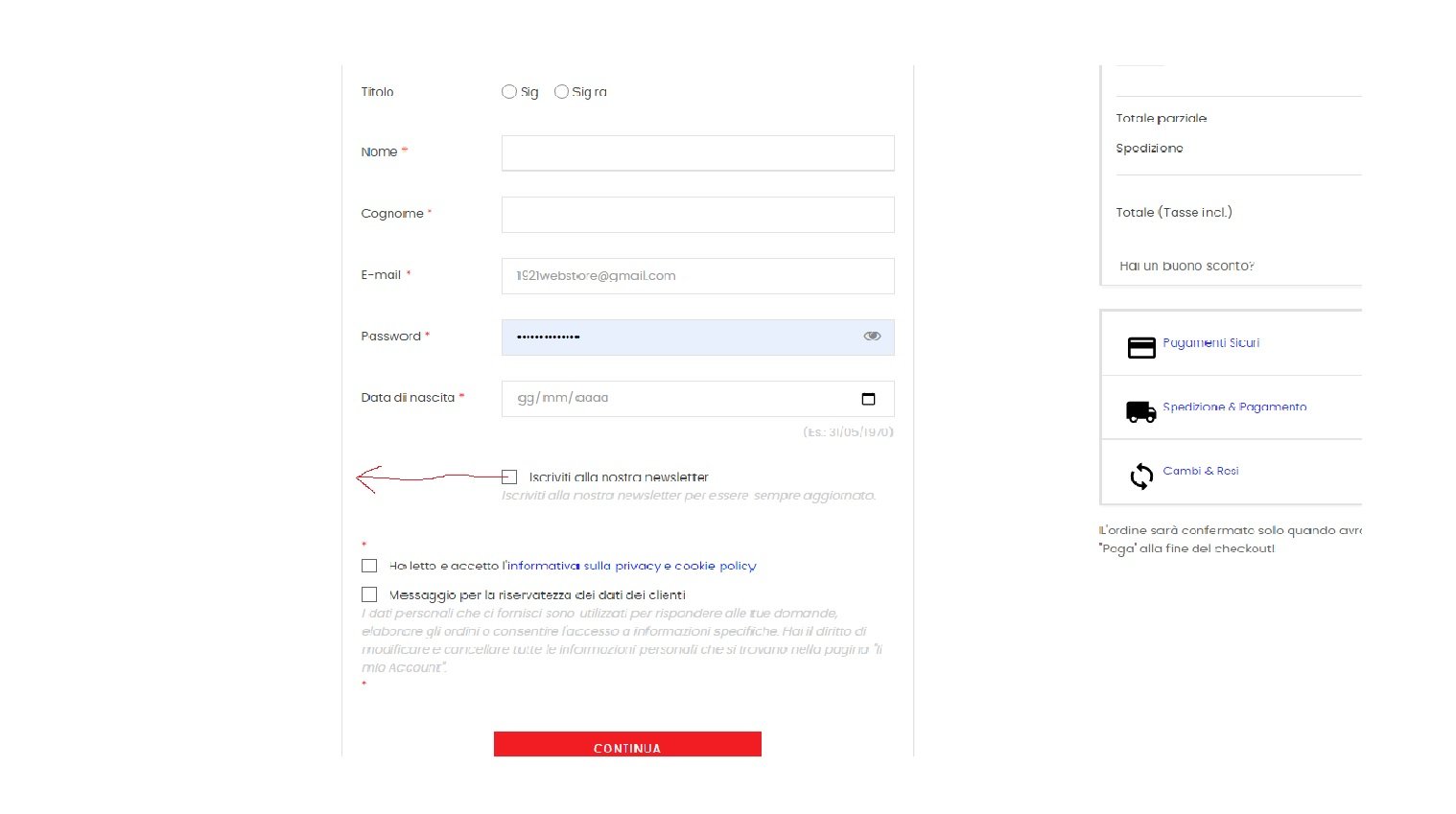Select the Sig.ra title radio button
The width and height of the screenshot is (1456, 814).
(x=562, y=92)
